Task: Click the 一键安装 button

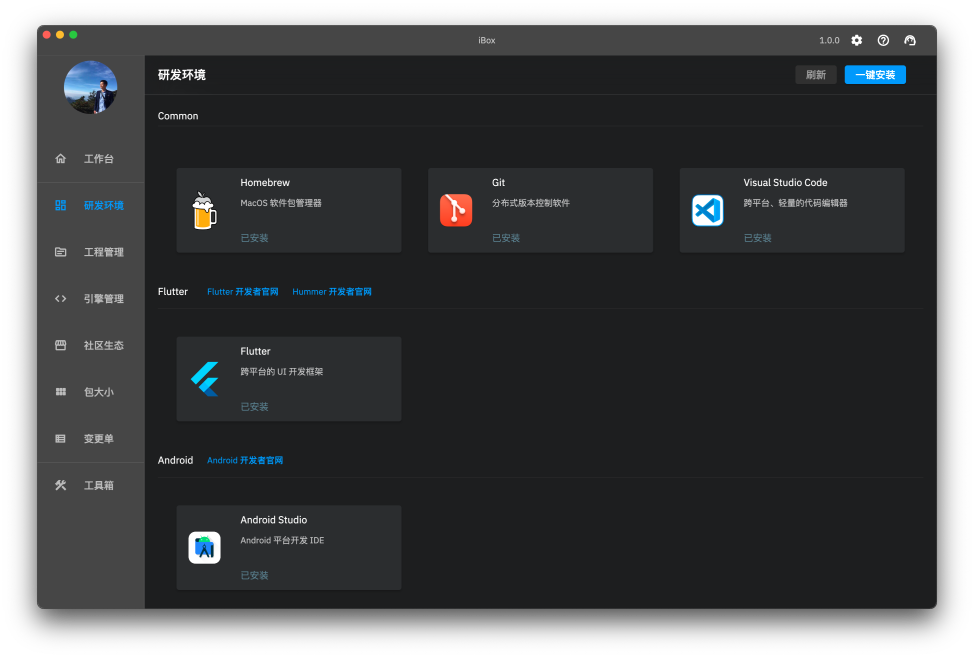Action: [x=875, y=75]
